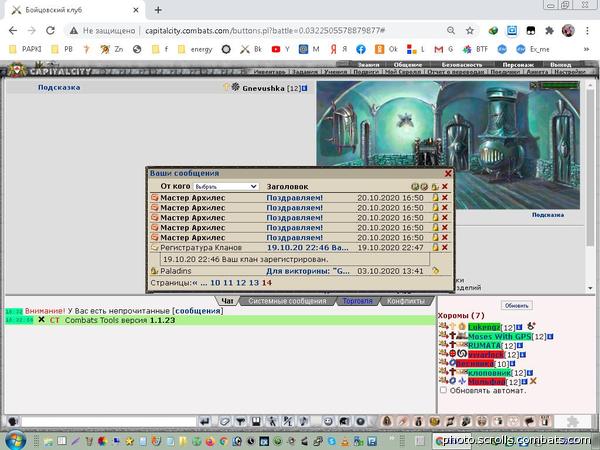The image size is (600, 450).
Task: Reload the page in browser
Action: pyautogui.click(x=50, y=31)
